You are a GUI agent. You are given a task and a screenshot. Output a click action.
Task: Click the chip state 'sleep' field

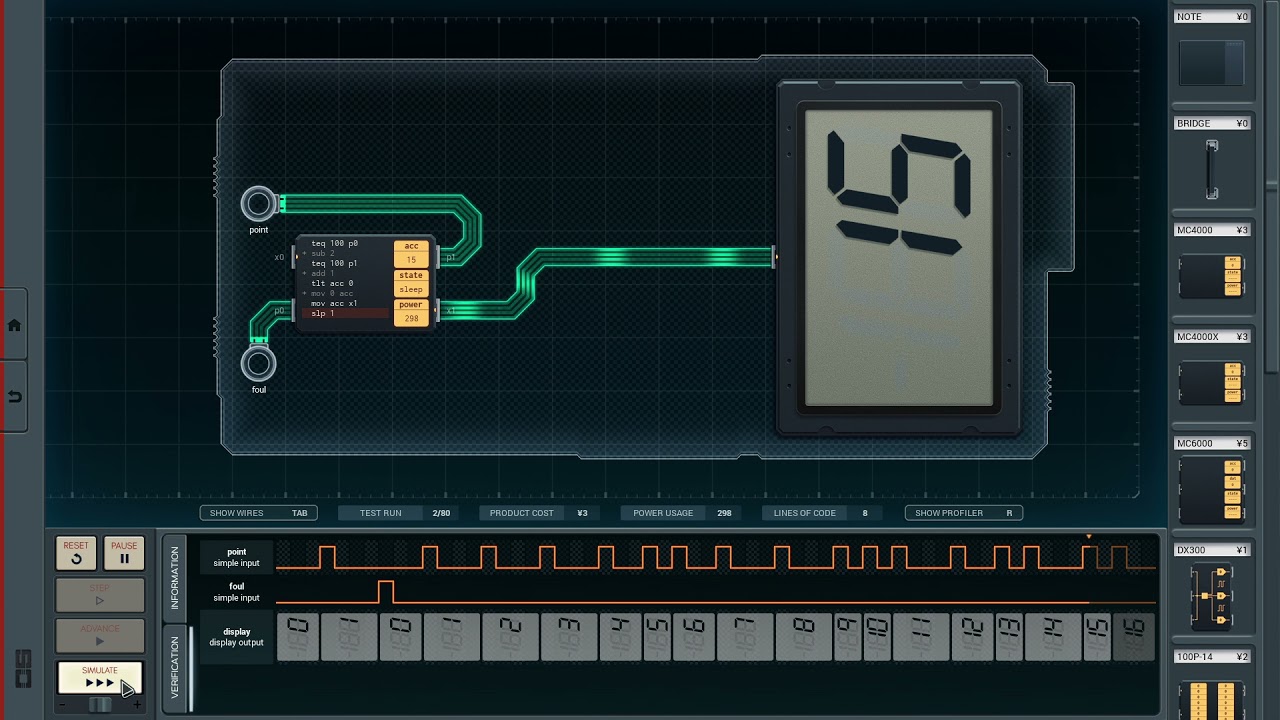tap(411, 289)
